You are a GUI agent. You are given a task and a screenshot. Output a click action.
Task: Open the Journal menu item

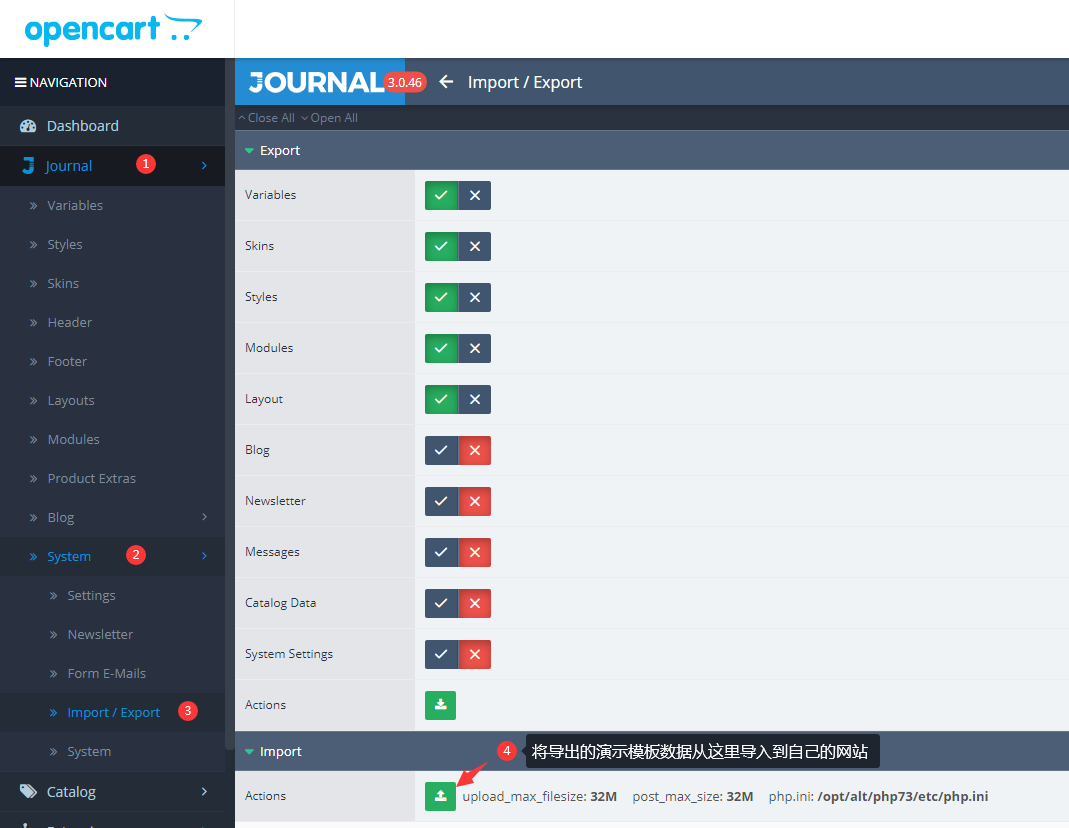112,166
